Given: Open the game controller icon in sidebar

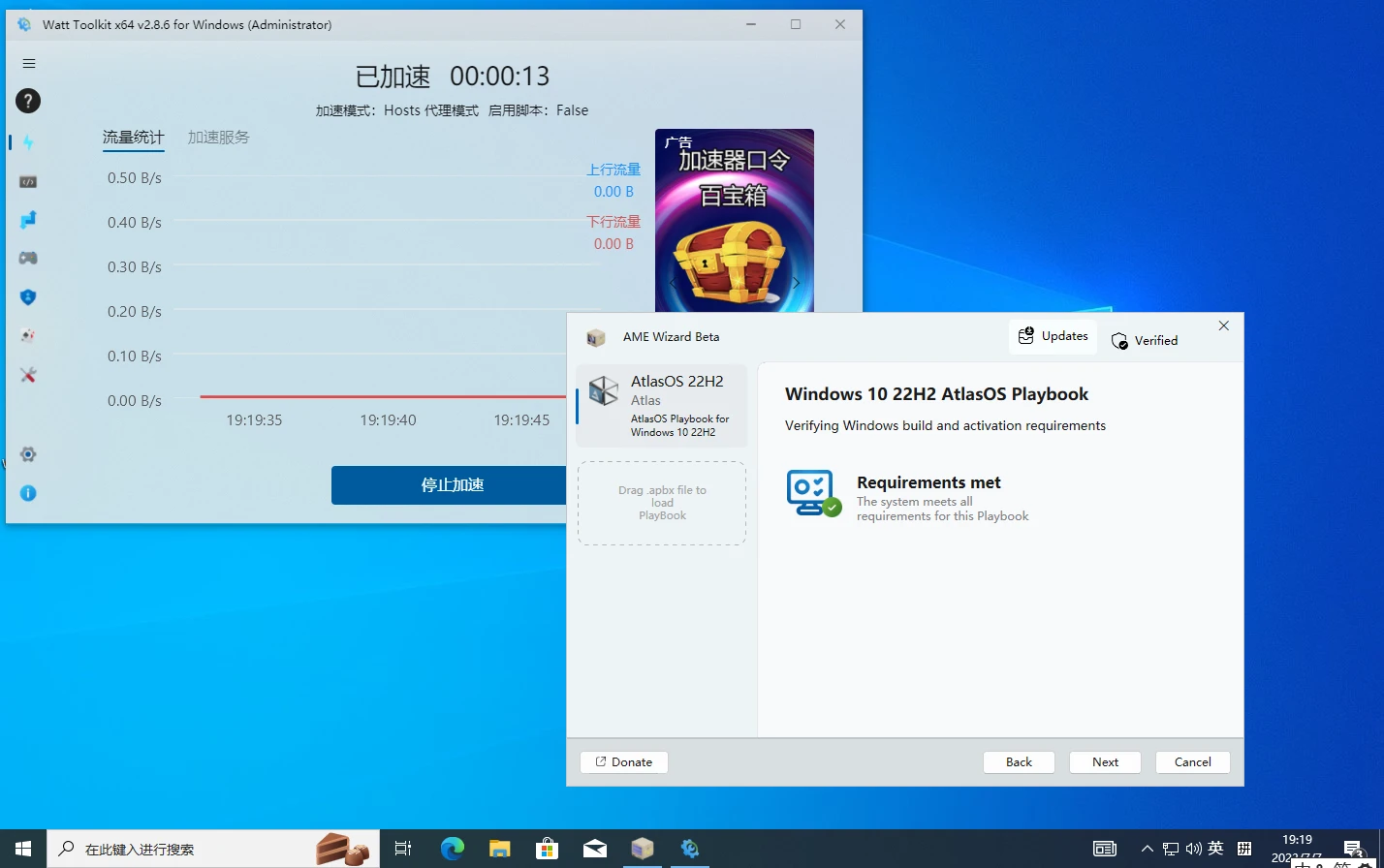Looking at the screenshot, I should click(x=28, y=258).
